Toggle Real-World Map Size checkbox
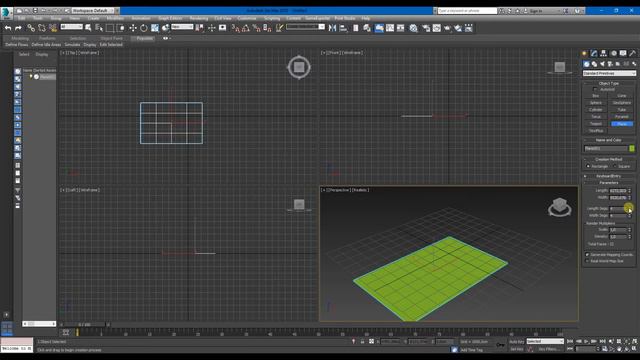Image resolution: width=640 pixels, height=360 pixels. 588,261
